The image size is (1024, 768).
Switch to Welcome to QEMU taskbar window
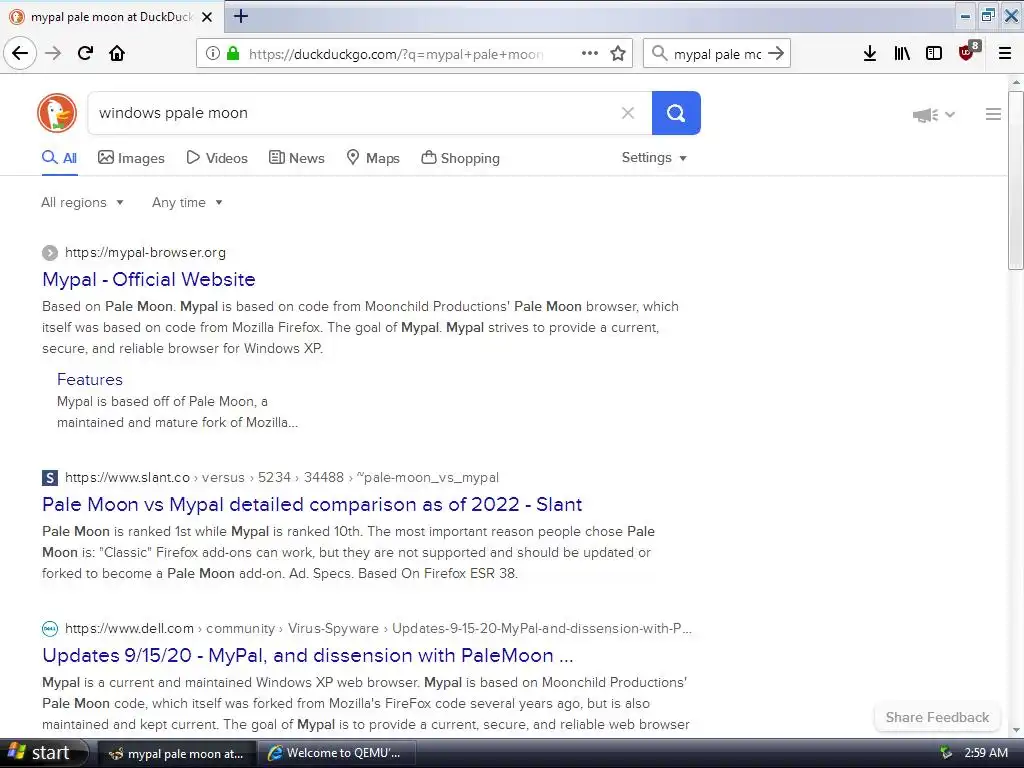click(335, 754)
